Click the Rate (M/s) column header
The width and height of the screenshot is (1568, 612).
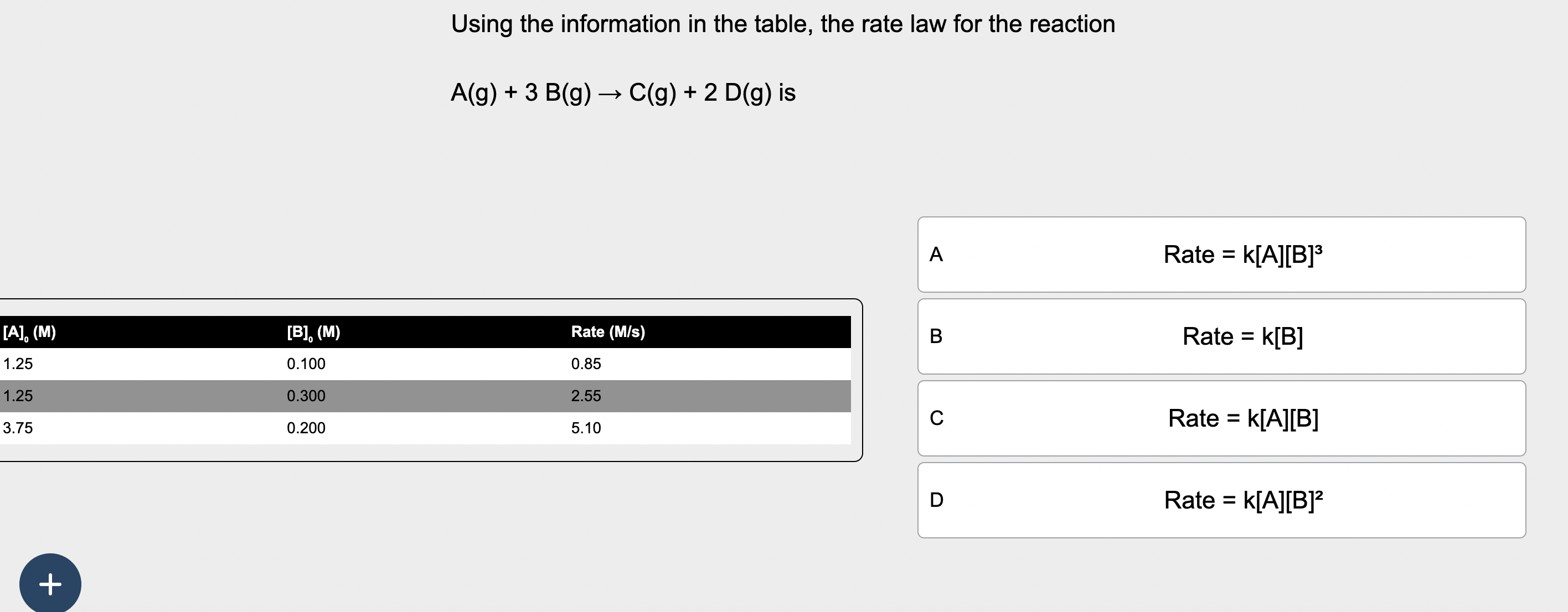pyautogui.click(x=607, y=332)
